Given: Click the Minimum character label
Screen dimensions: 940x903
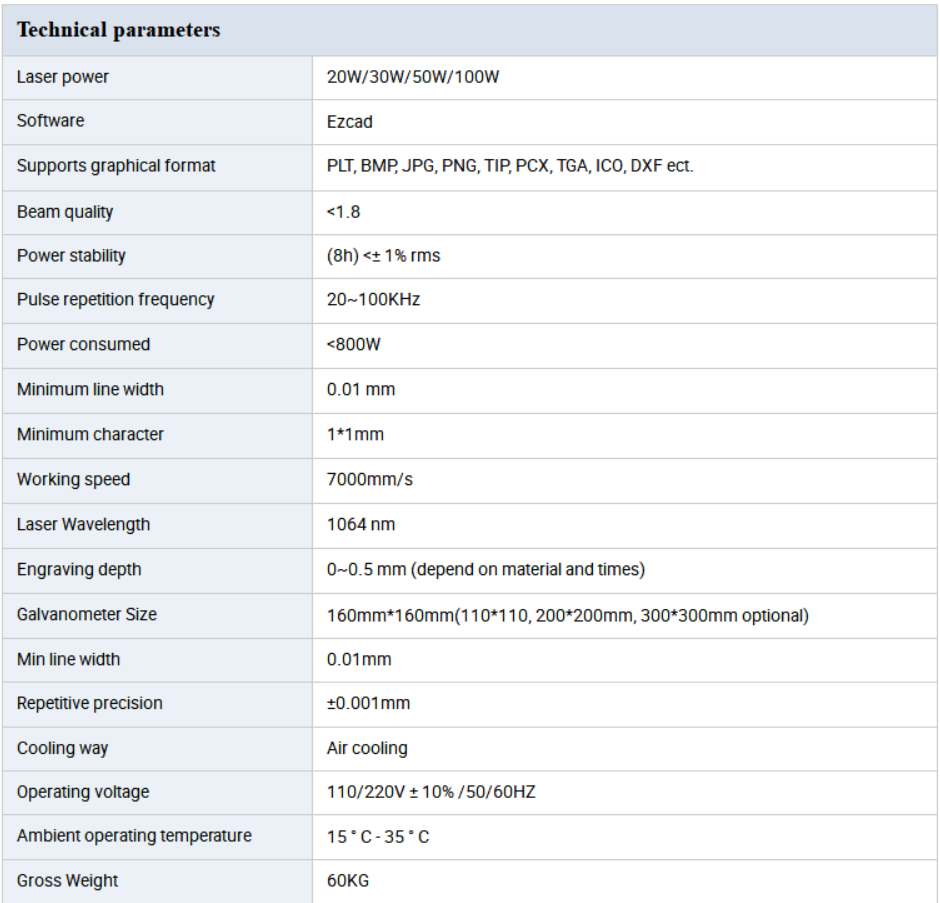Looking at the screenshot, I should tap(90, 434).
